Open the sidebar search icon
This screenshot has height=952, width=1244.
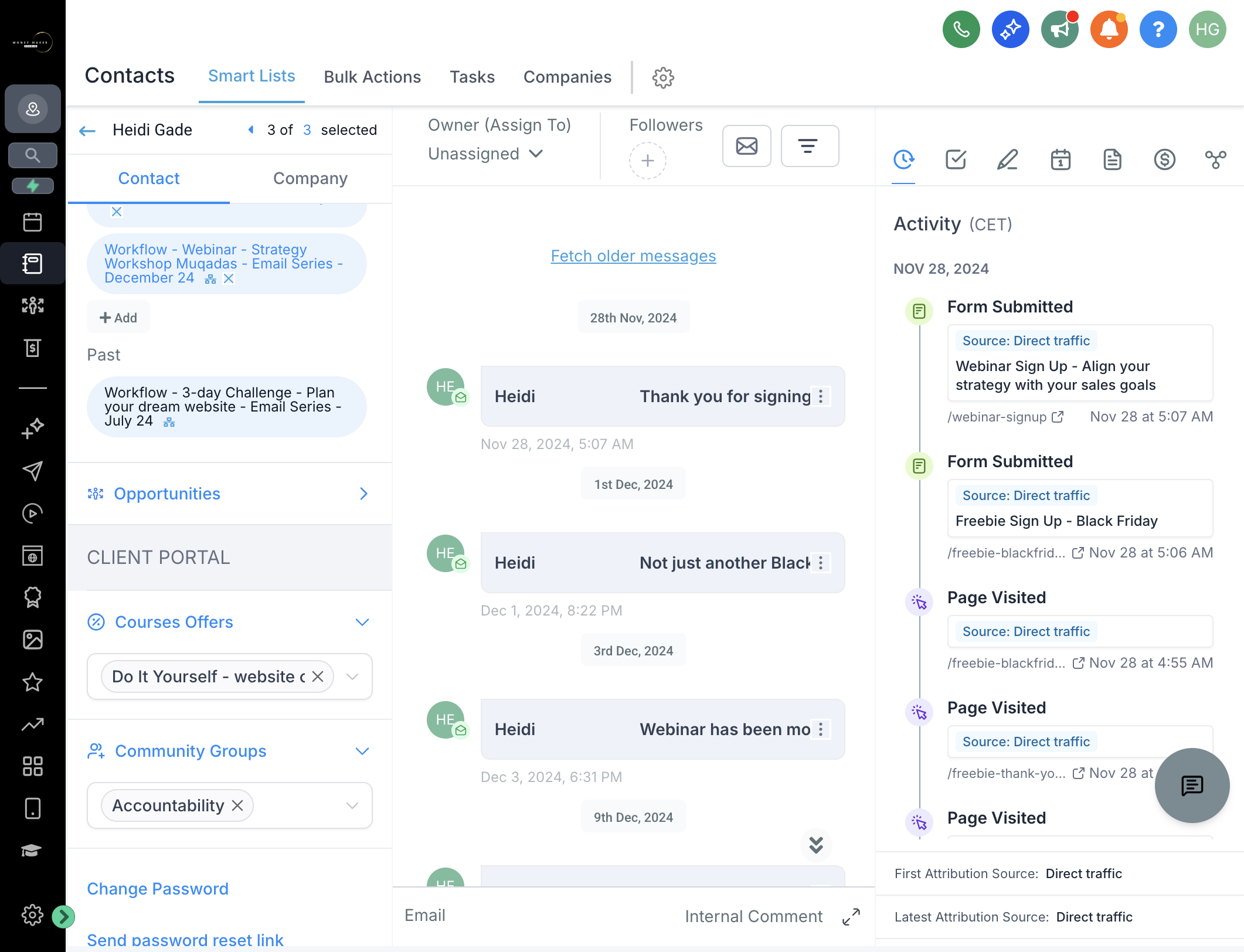[32, 155]
